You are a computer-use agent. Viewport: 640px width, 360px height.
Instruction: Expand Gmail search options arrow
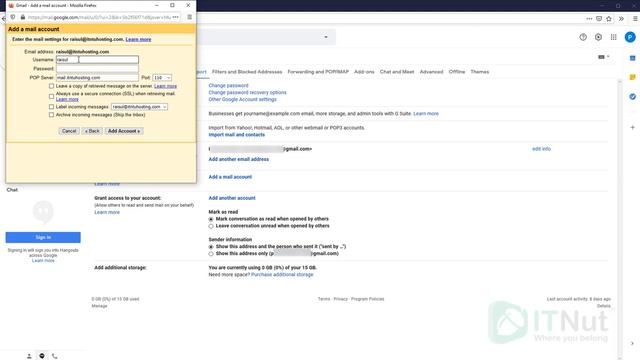[326, 37]
